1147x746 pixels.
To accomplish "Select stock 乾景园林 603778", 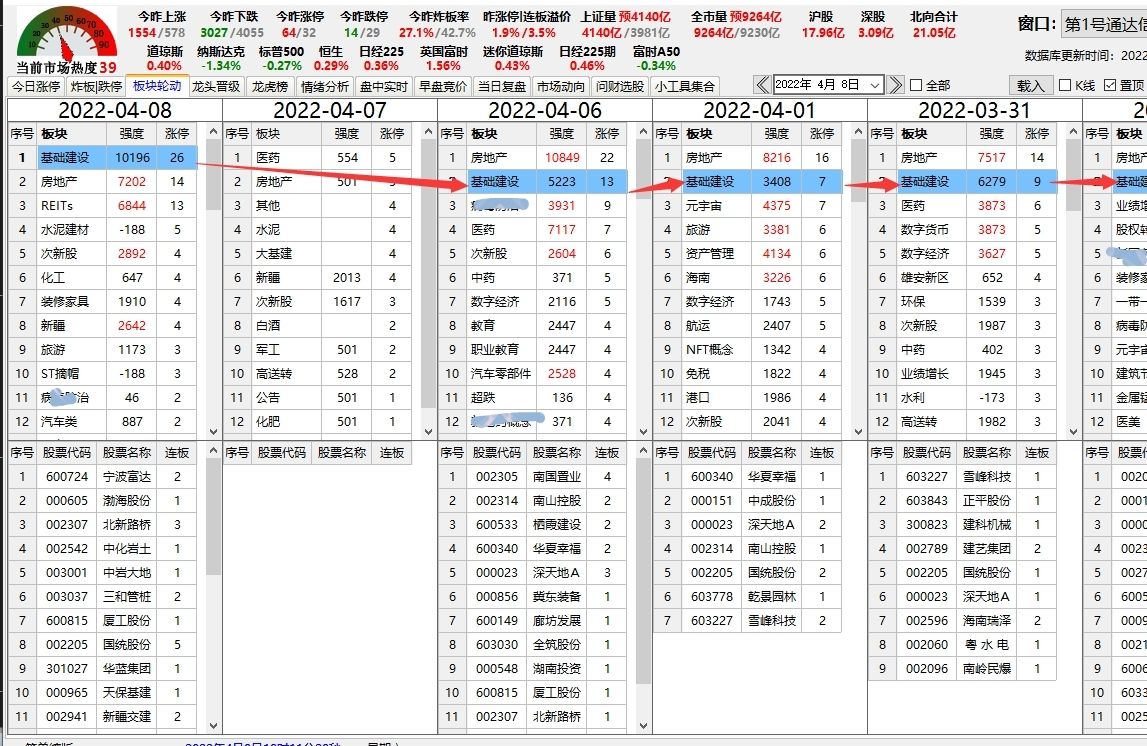I will point(748,597).
